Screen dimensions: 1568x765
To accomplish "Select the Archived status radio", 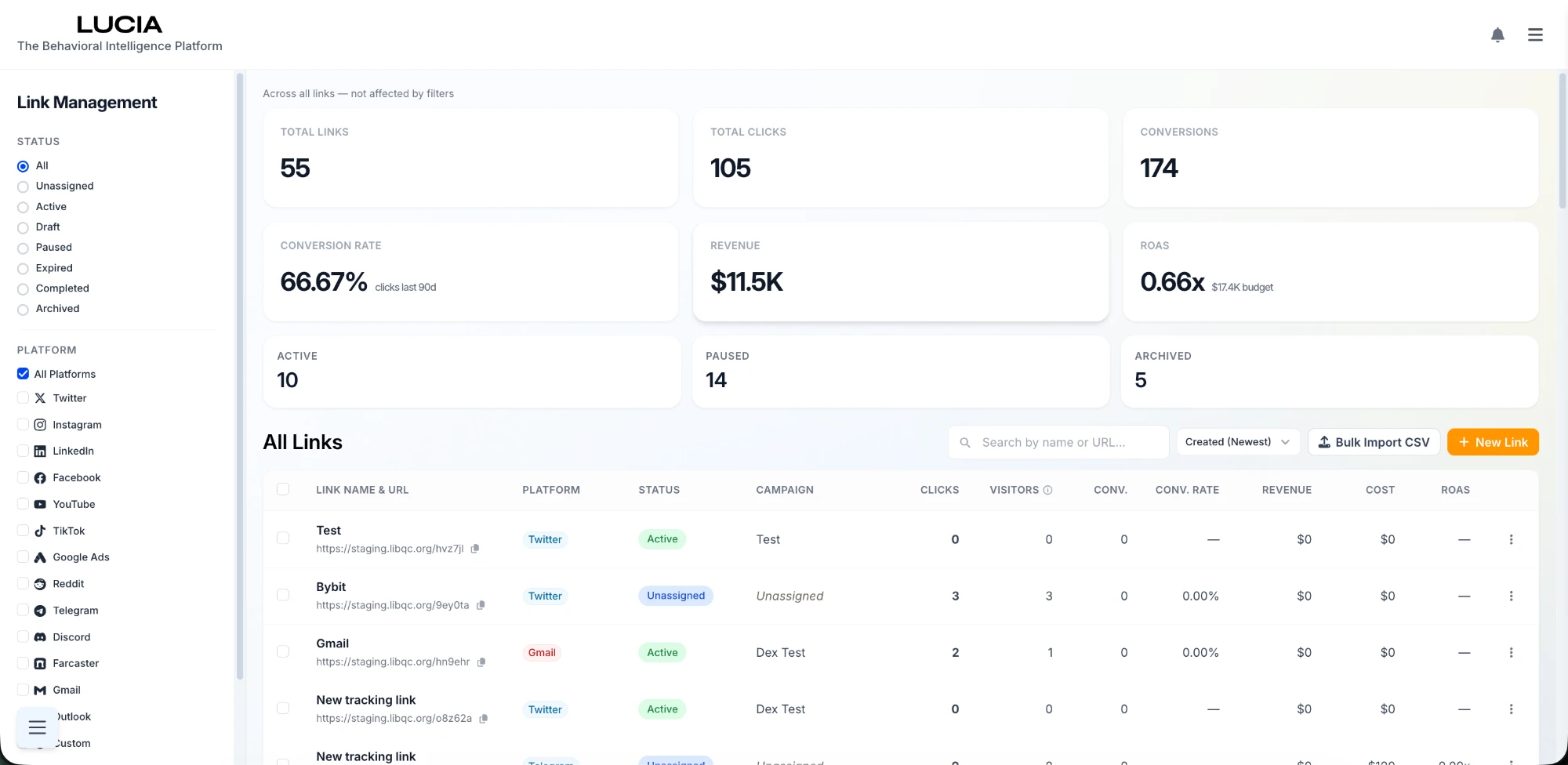I will tap(23, 309).
